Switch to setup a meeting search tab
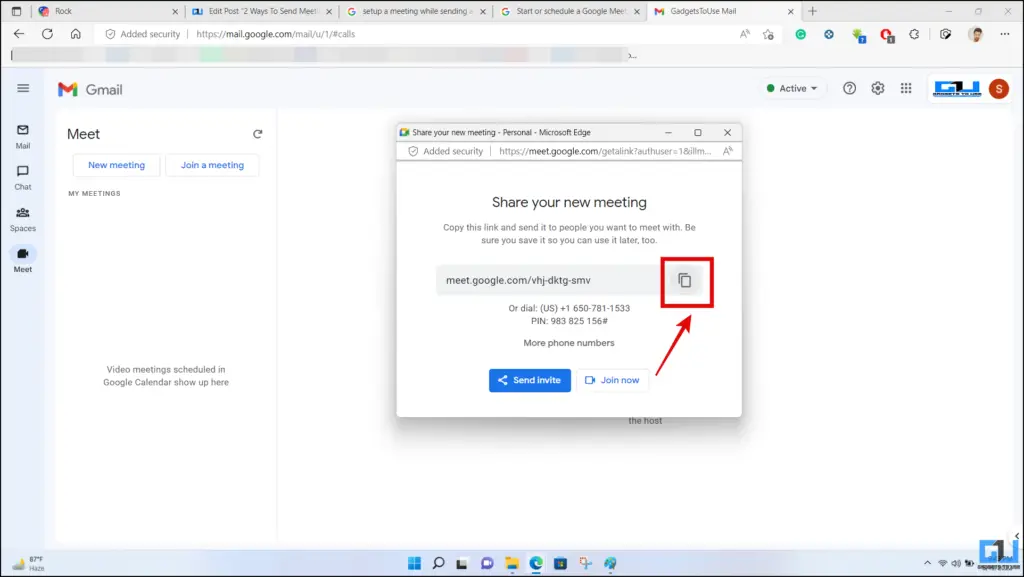Image resolution: width=1024 pixels, height=577 pixels. pos(415,11)
